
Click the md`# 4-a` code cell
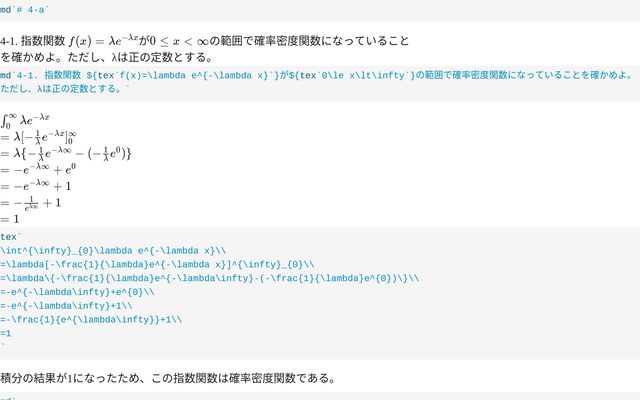pyautogui.click(x=22, y=9)
